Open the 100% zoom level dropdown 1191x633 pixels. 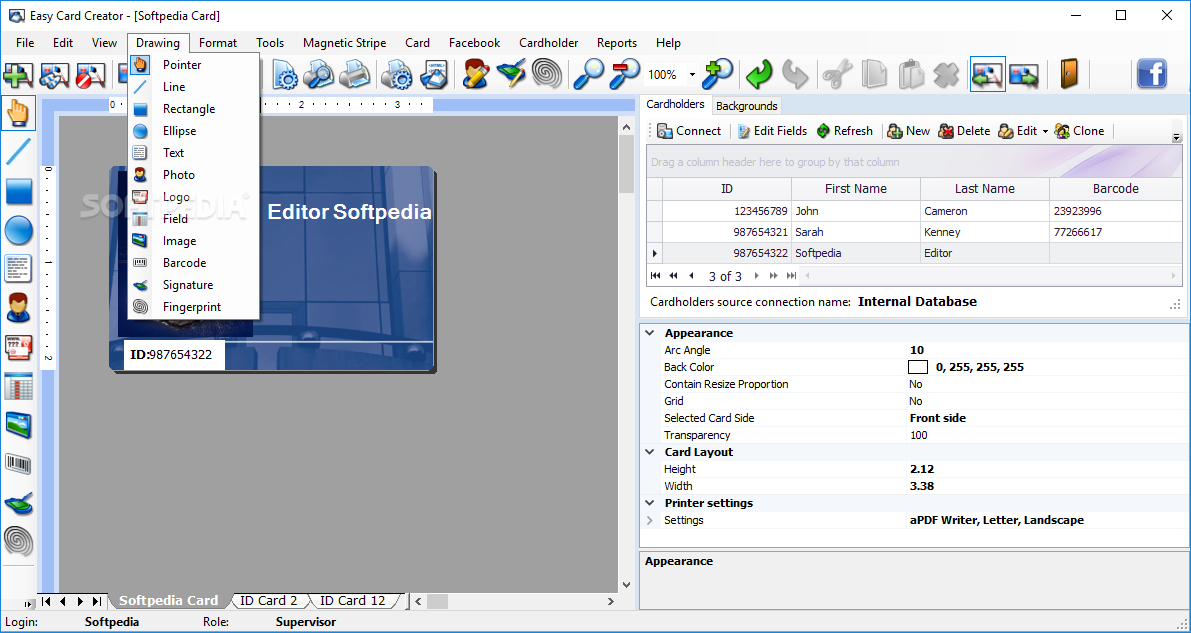coord(692,74)
